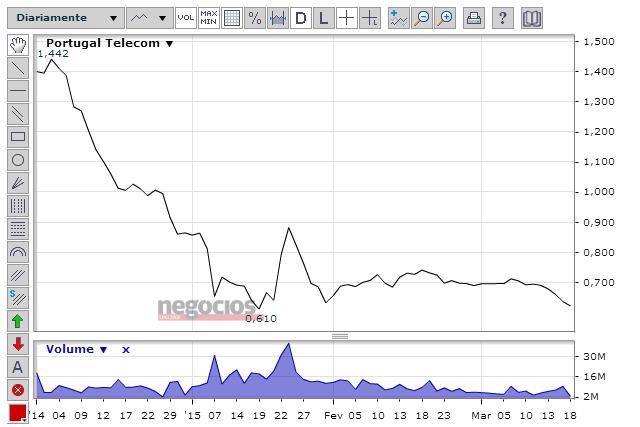Image resolution: width=640 pixels, height=427 pixels.
Task: Select the circle drawing tool
Action: [18, 160]
